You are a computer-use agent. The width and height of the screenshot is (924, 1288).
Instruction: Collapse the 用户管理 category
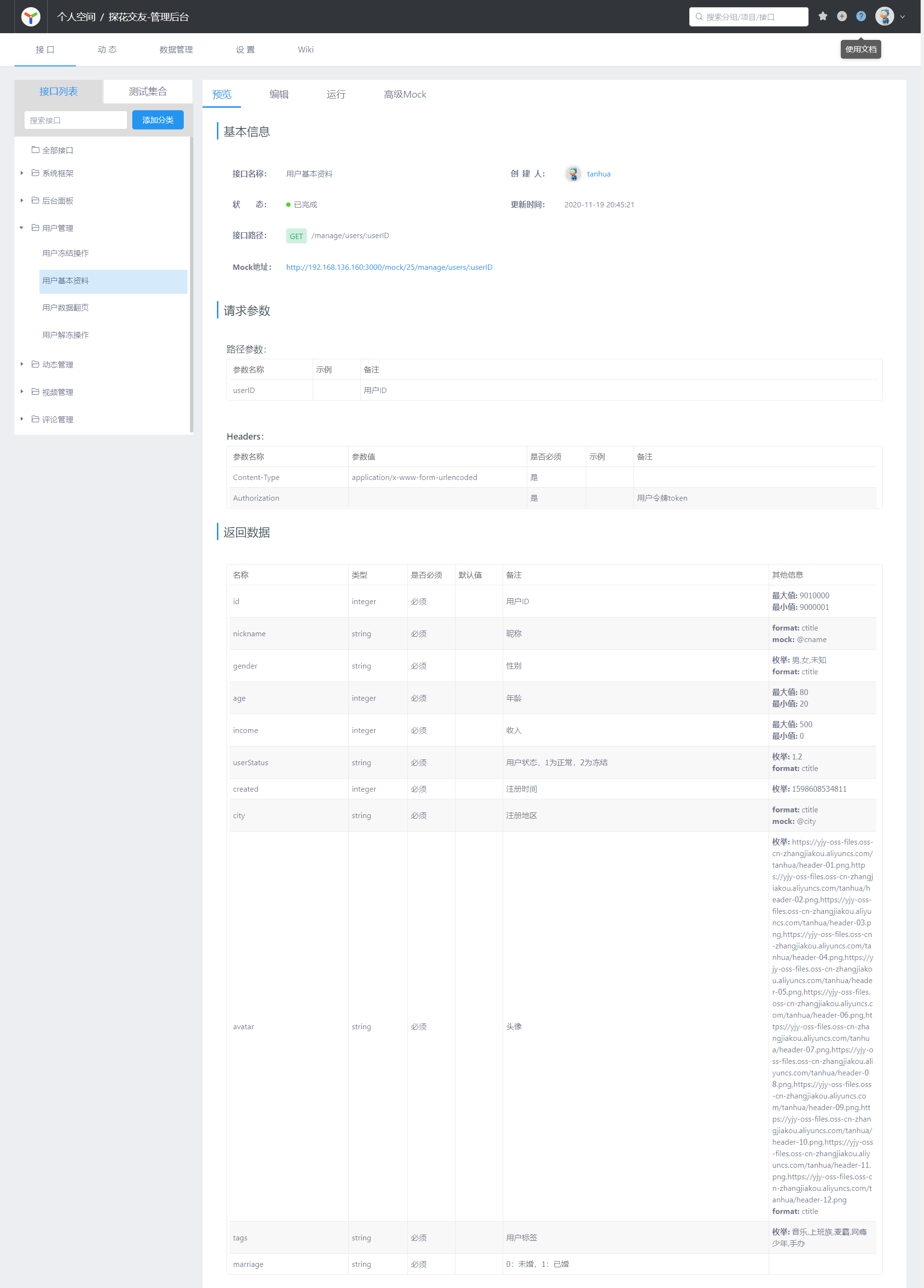click(22, 227)
